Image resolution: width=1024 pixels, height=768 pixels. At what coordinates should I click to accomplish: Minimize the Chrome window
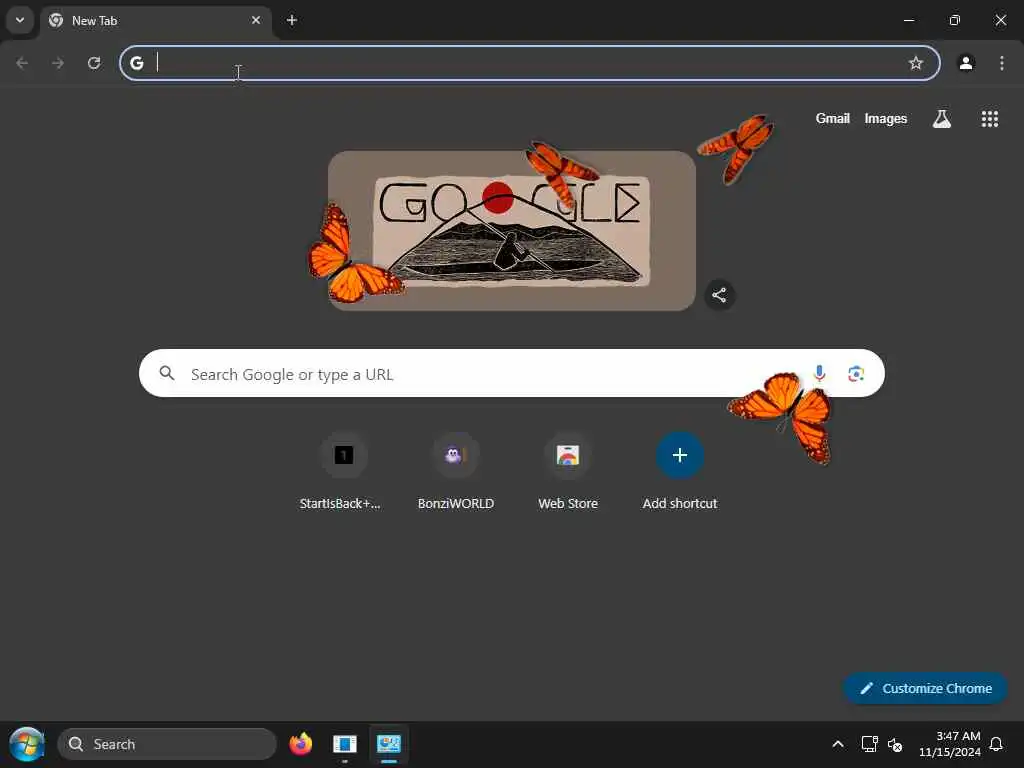[x=908, y=20]
